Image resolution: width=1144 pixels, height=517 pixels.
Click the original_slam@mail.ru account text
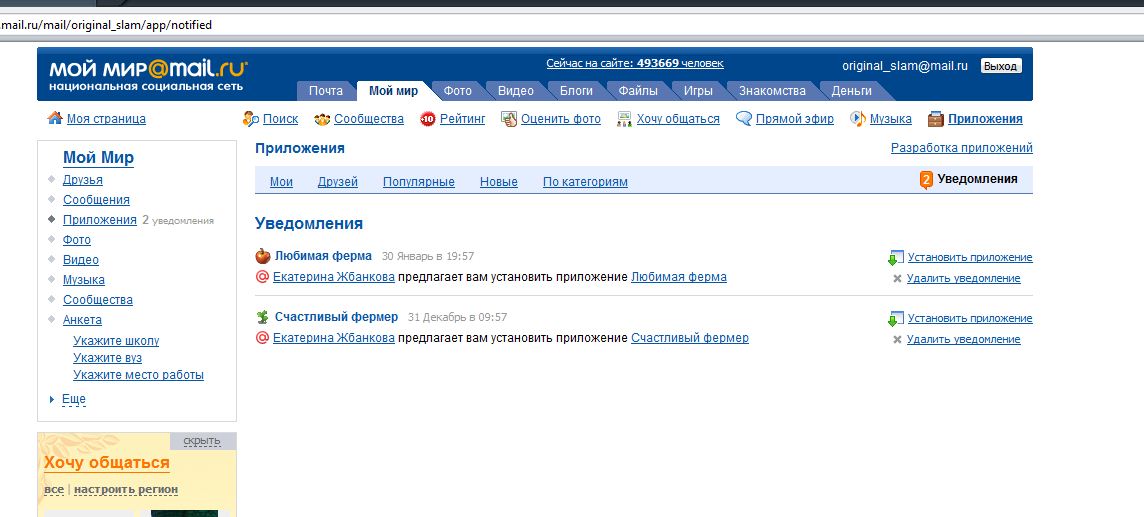tap(905, 66)
